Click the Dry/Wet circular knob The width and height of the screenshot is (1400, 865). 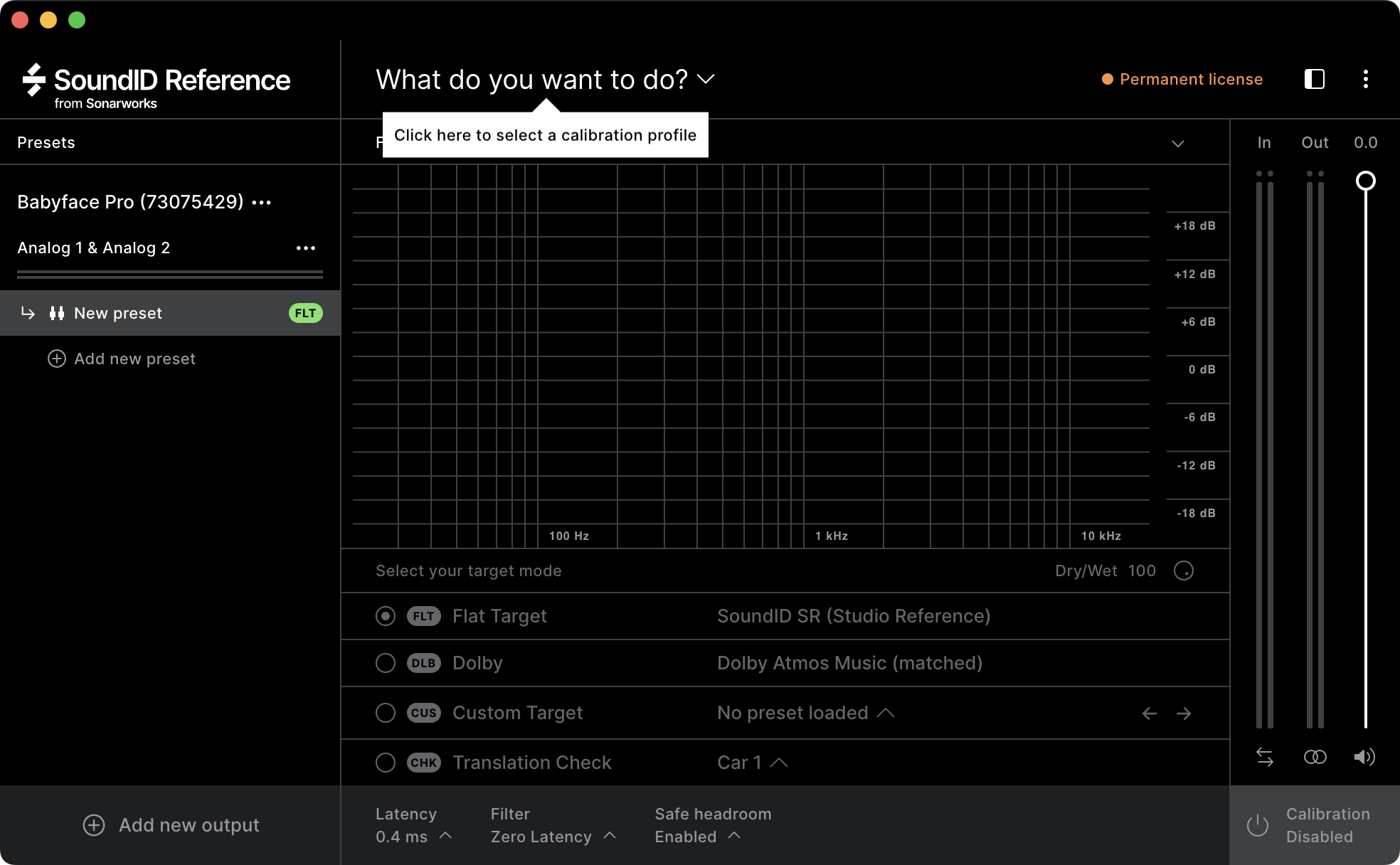tap(1184, 571)
